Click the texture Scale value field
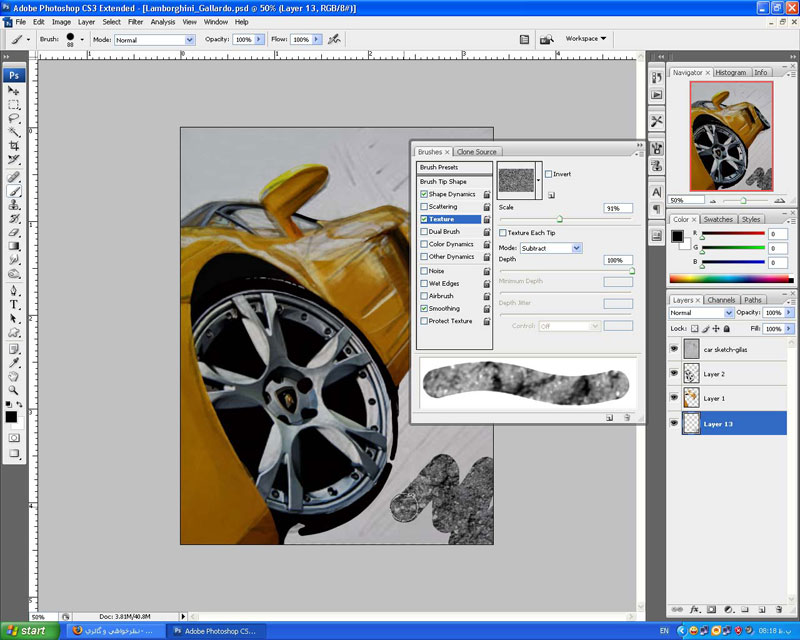 click(618, 208)
